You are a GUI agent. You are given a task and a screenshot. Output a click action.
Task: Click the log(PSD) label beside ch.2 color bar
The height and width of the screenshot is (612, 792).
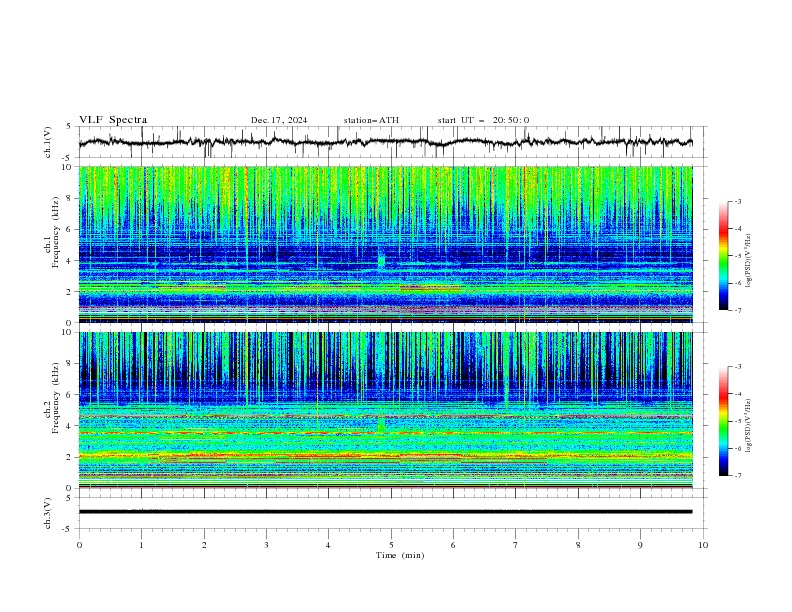[x=749, y=426]
